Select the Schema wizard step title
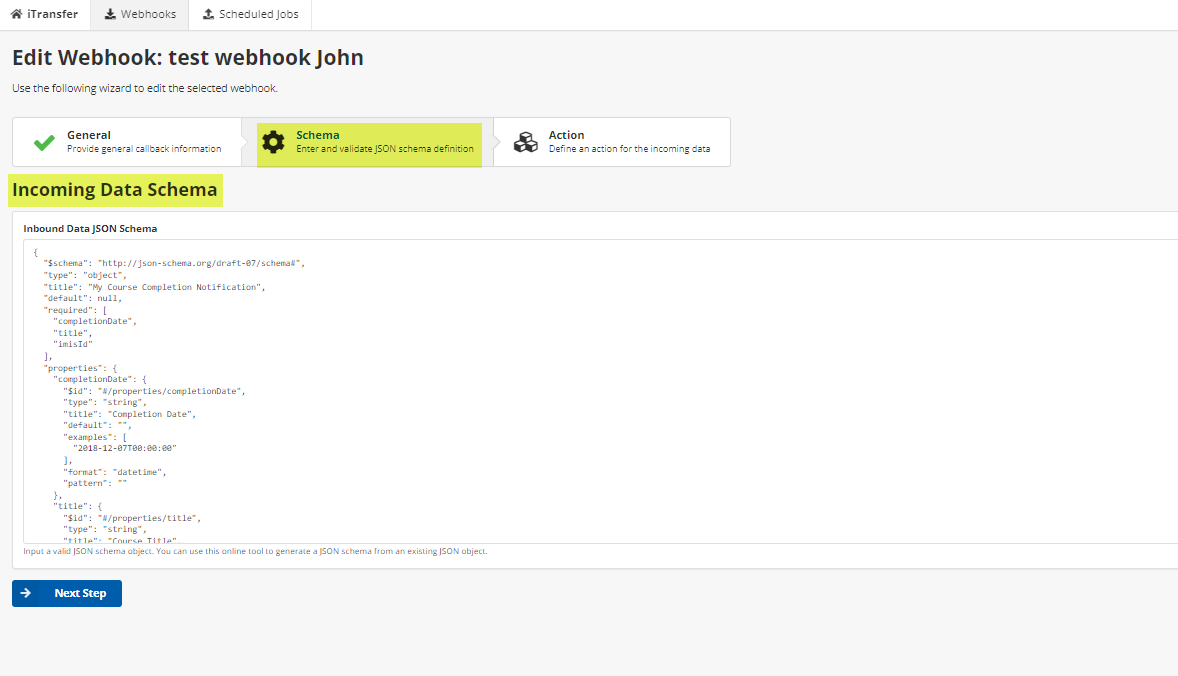The height and width of the screenshot is (676, 1178). tap(317, 135)
